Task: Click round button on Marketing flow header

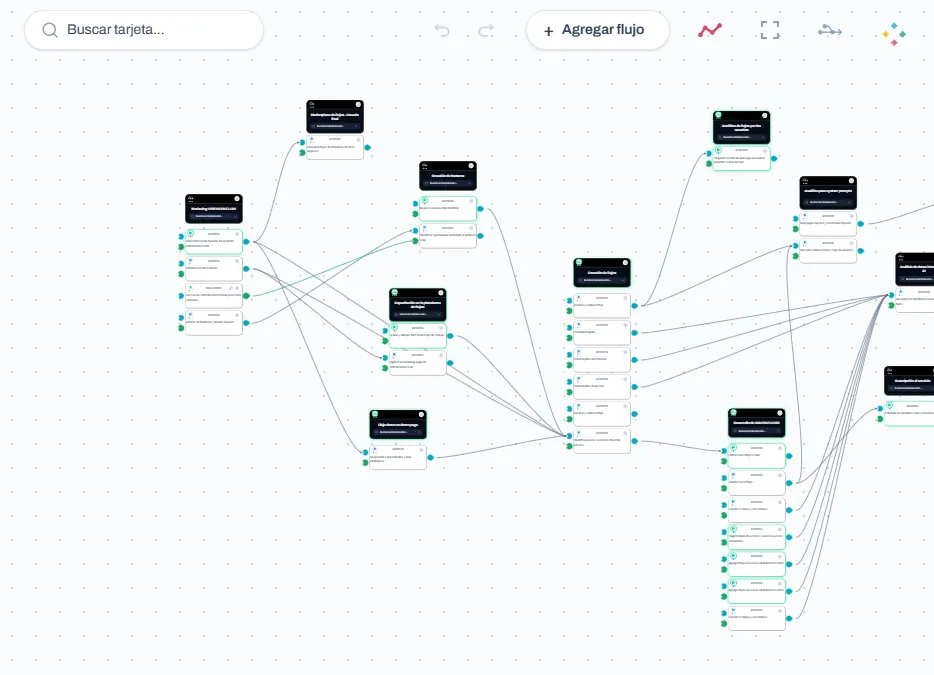Action: pos(237,198)
